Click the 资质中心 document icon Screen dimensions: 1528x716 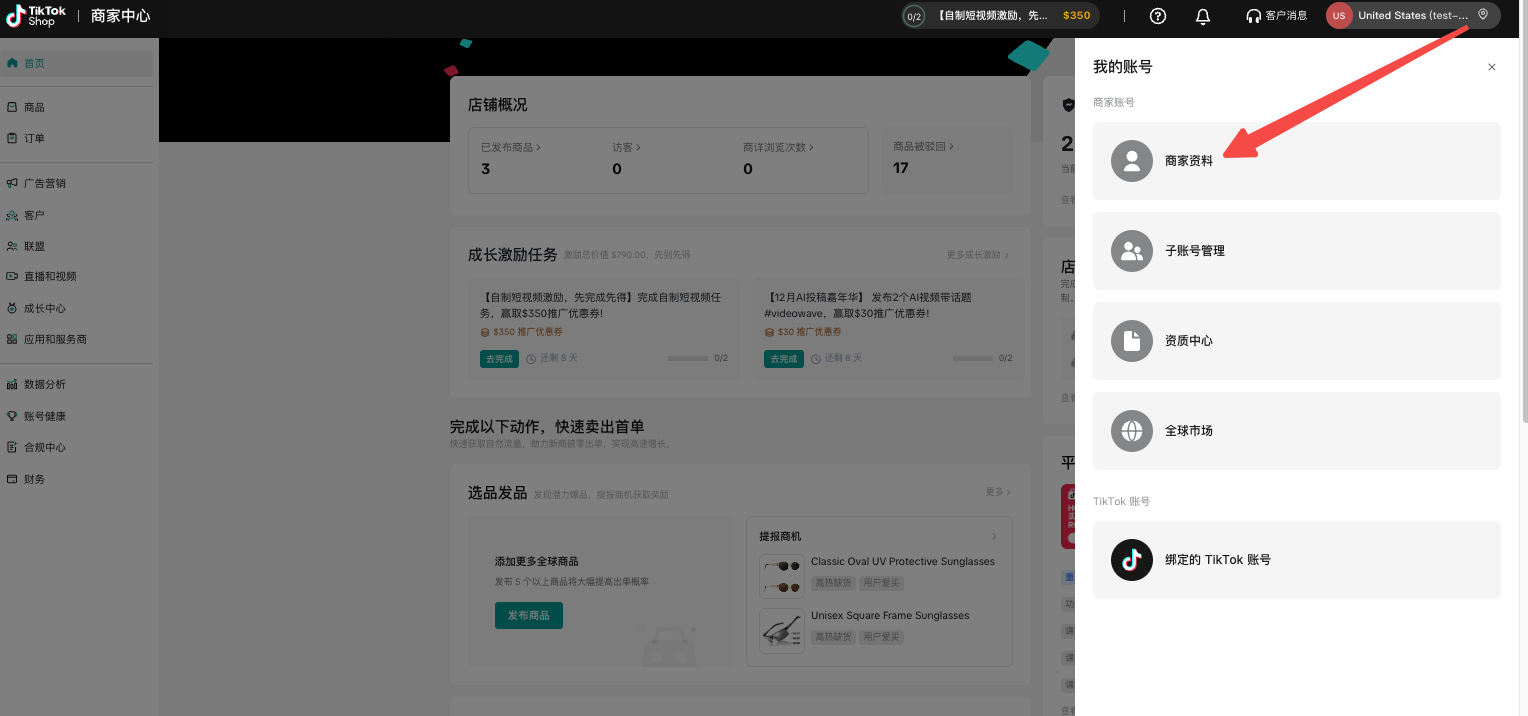click(x=1132, y=341)
